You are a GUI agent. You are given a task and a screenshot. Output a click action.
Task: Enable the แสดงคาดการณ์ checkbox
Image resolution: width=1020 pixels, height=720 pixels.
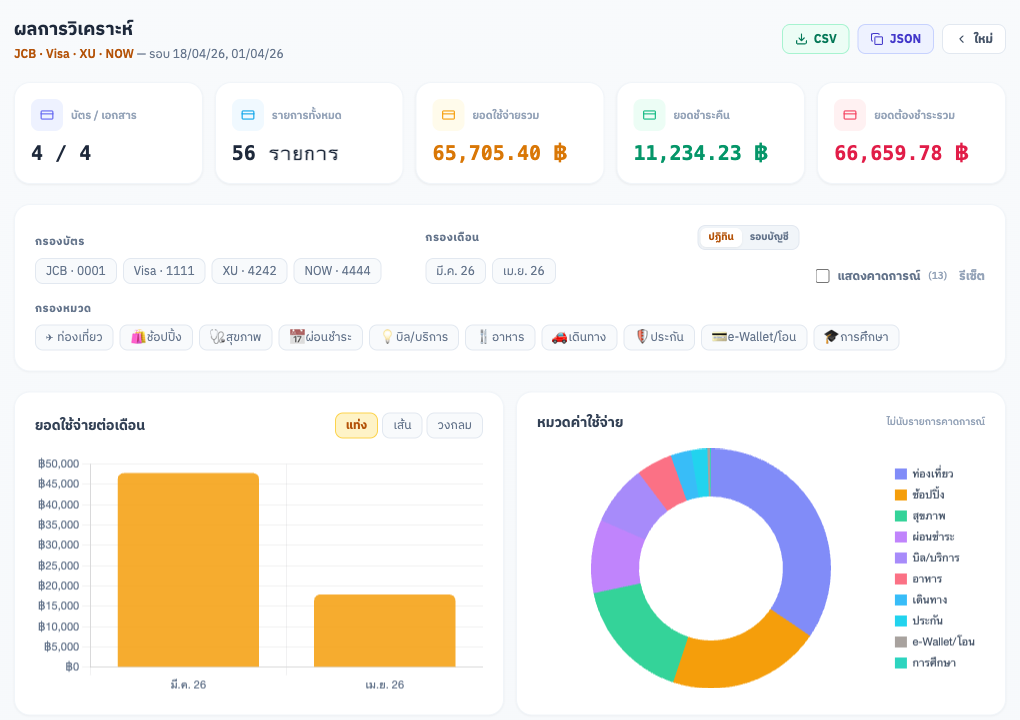click(x=823, y=276)
